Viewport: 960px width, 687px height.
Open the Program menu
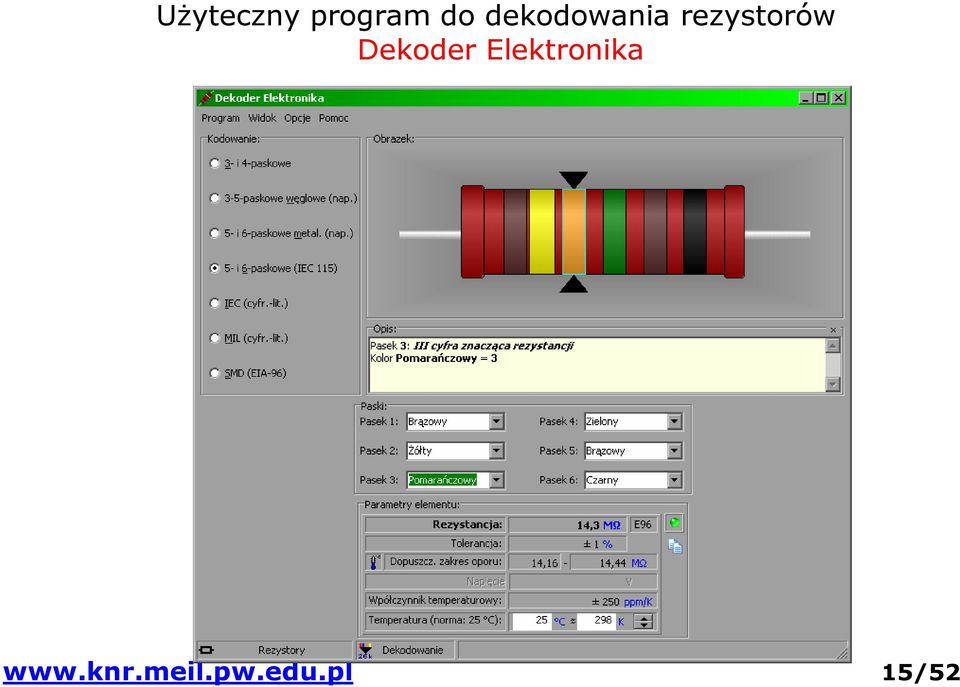tap(220, 118)
